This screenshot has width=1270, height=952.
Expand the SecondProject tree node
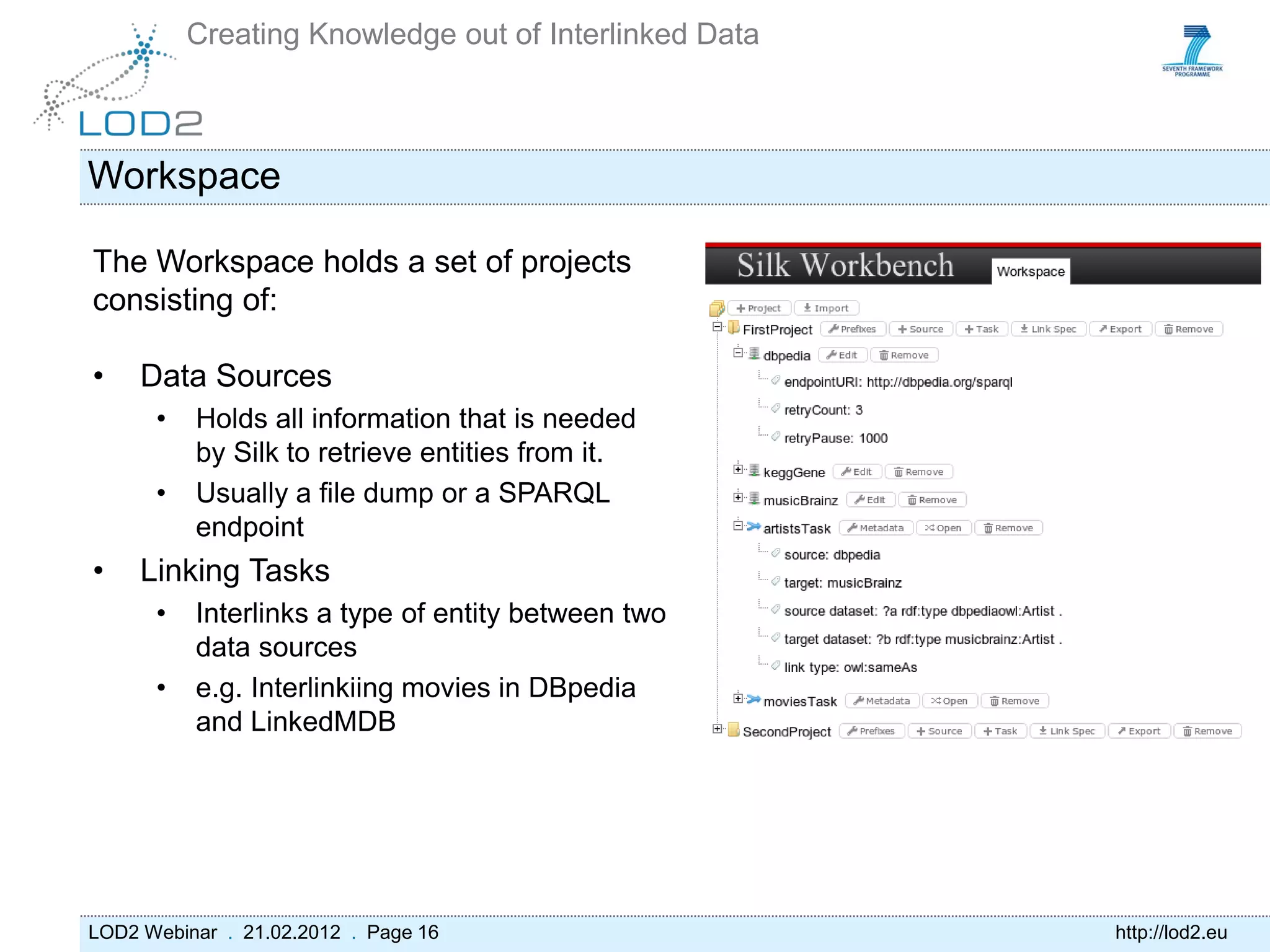tap(717, 729)
